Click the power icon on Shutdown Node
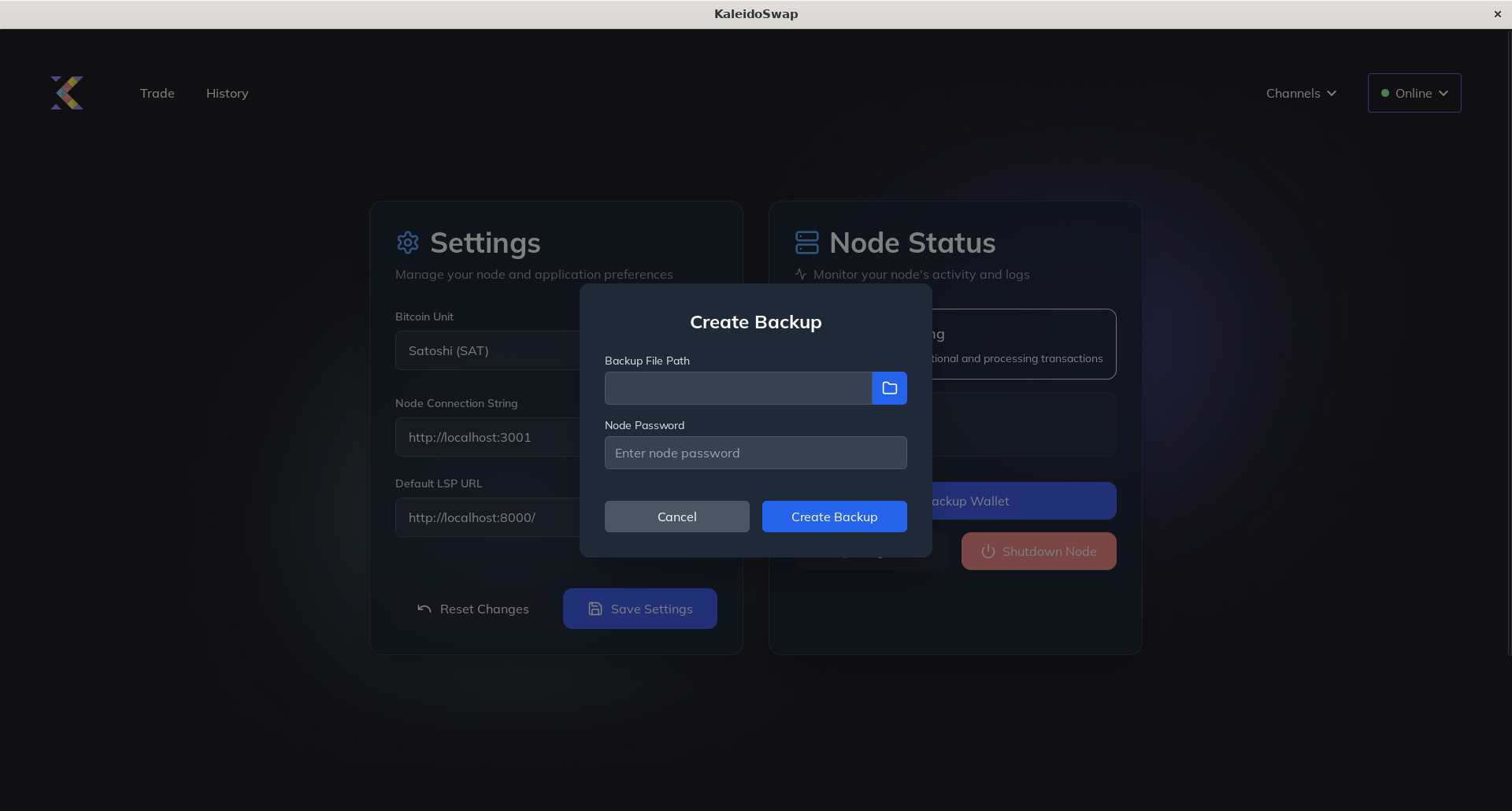This screenshot has height=811, width=1512. pos(988,551)
